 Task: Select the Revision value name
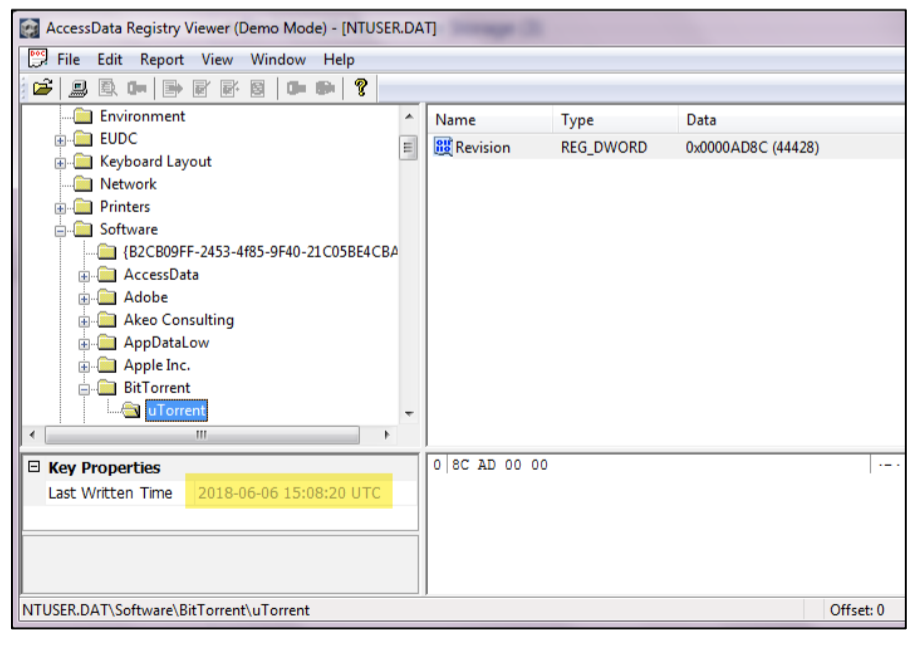pyautogui.click(x=482, y=147)
